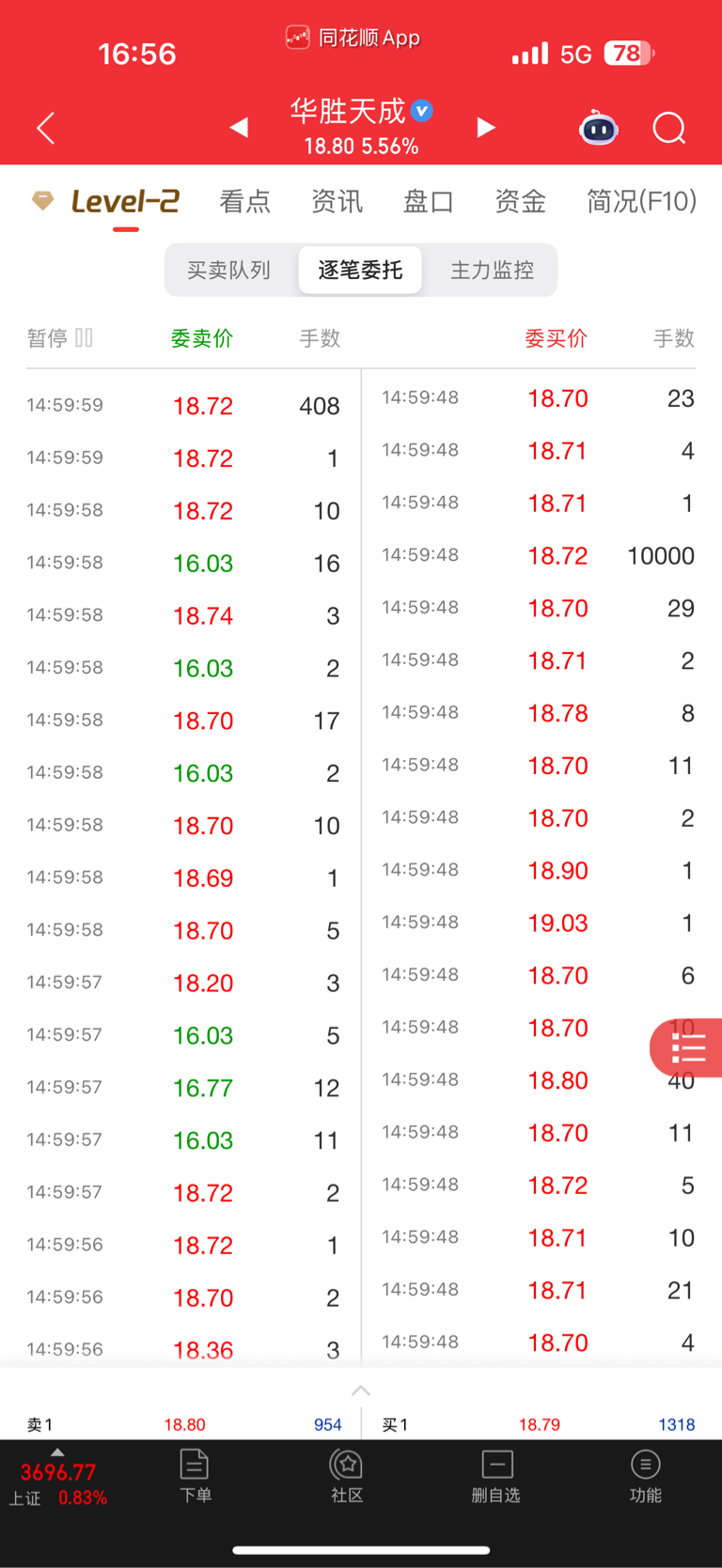Screen dimensions: 722x1568
Task: Tap the sell-side 手数 column header
Action: [x=320, y=338]
